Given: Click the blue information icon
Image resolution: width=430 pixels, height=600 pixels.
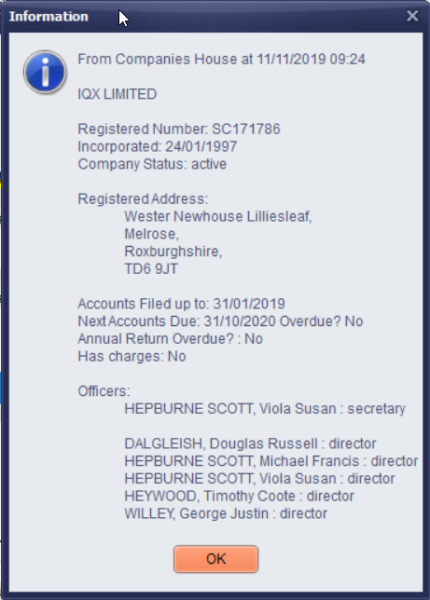Looking at the screenshot, I should 45,72.
